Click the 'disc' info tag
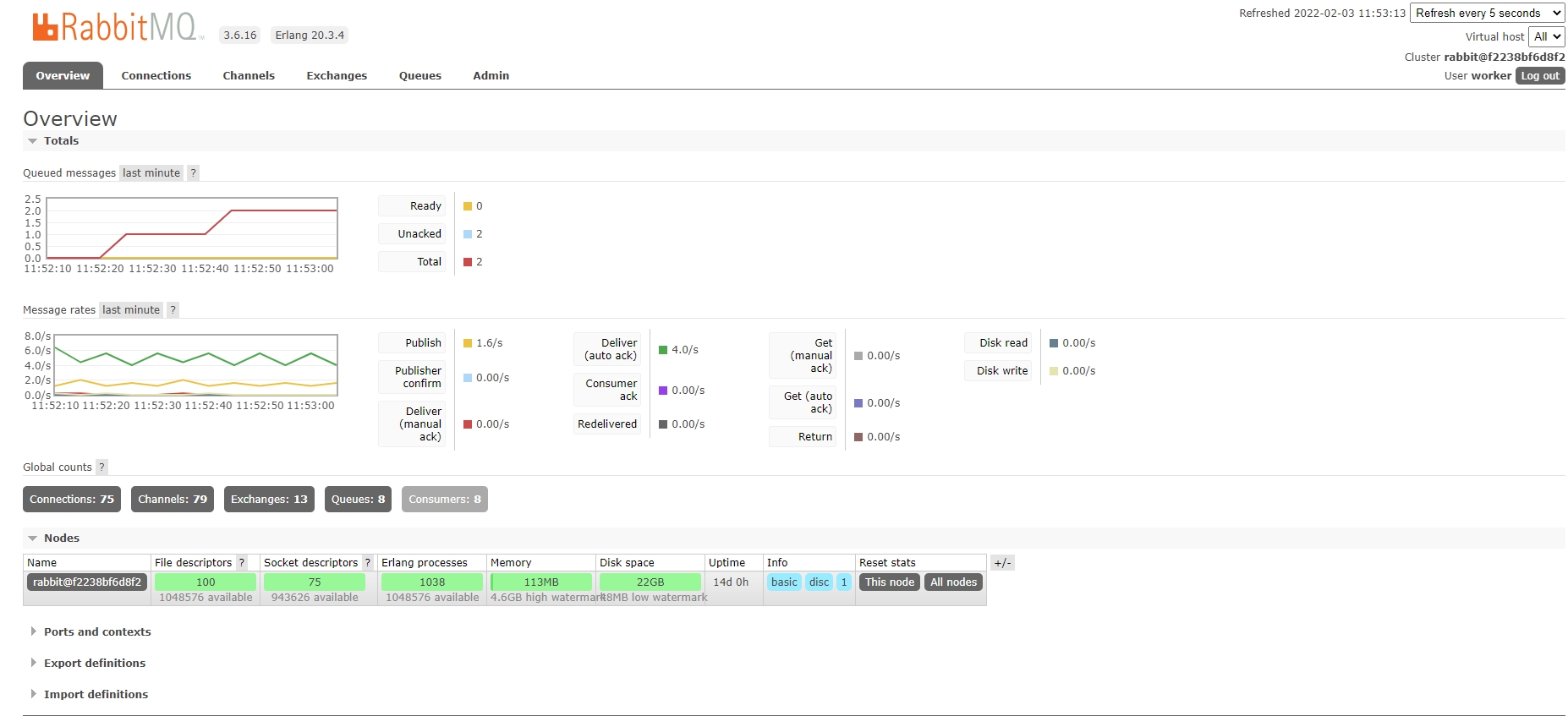Image resolution: width=1568 pixels, height=716 pixels. click(820, 582)
